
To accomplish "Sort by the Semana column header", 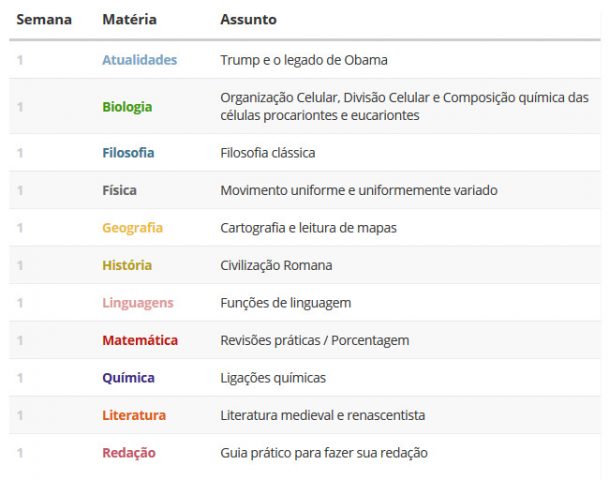I will [44, 19].
